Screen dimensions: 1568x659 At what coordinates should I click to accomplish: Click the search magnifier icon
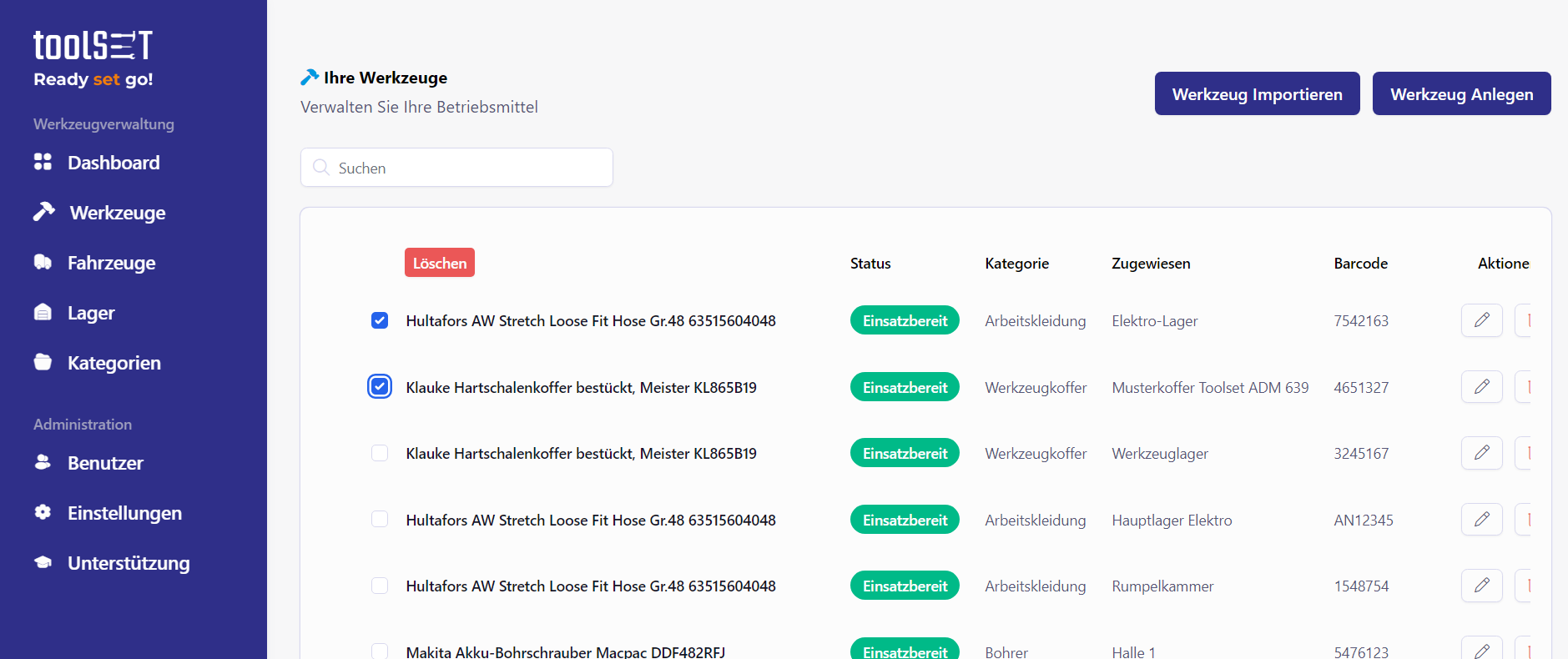coord(320,168)
